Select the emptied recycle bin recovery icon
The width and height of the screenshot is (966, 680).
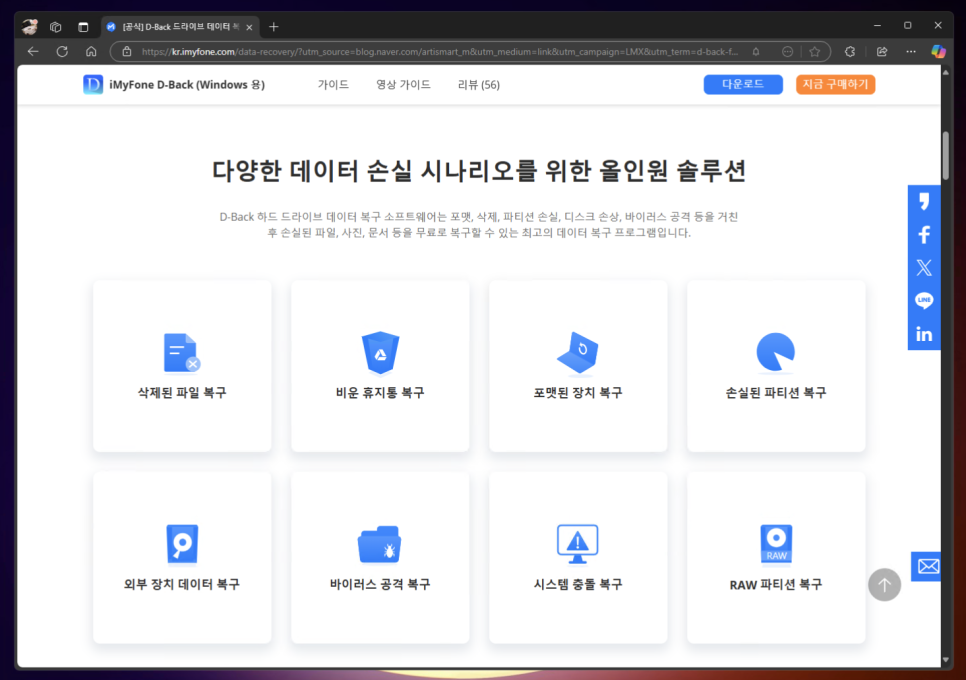coord(380,353)
